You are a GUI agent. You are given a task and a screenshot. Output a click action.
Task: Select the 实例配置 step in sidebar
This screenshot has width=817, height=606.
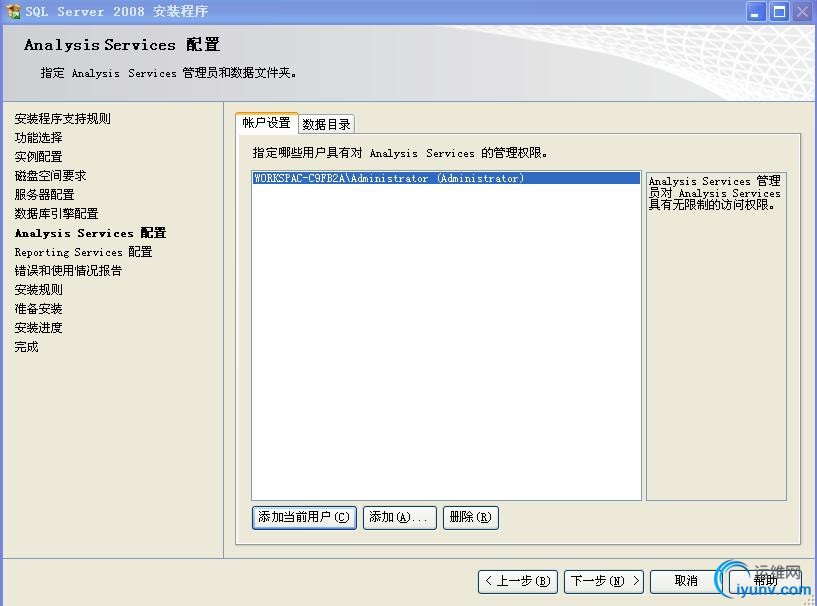[39, 157]
